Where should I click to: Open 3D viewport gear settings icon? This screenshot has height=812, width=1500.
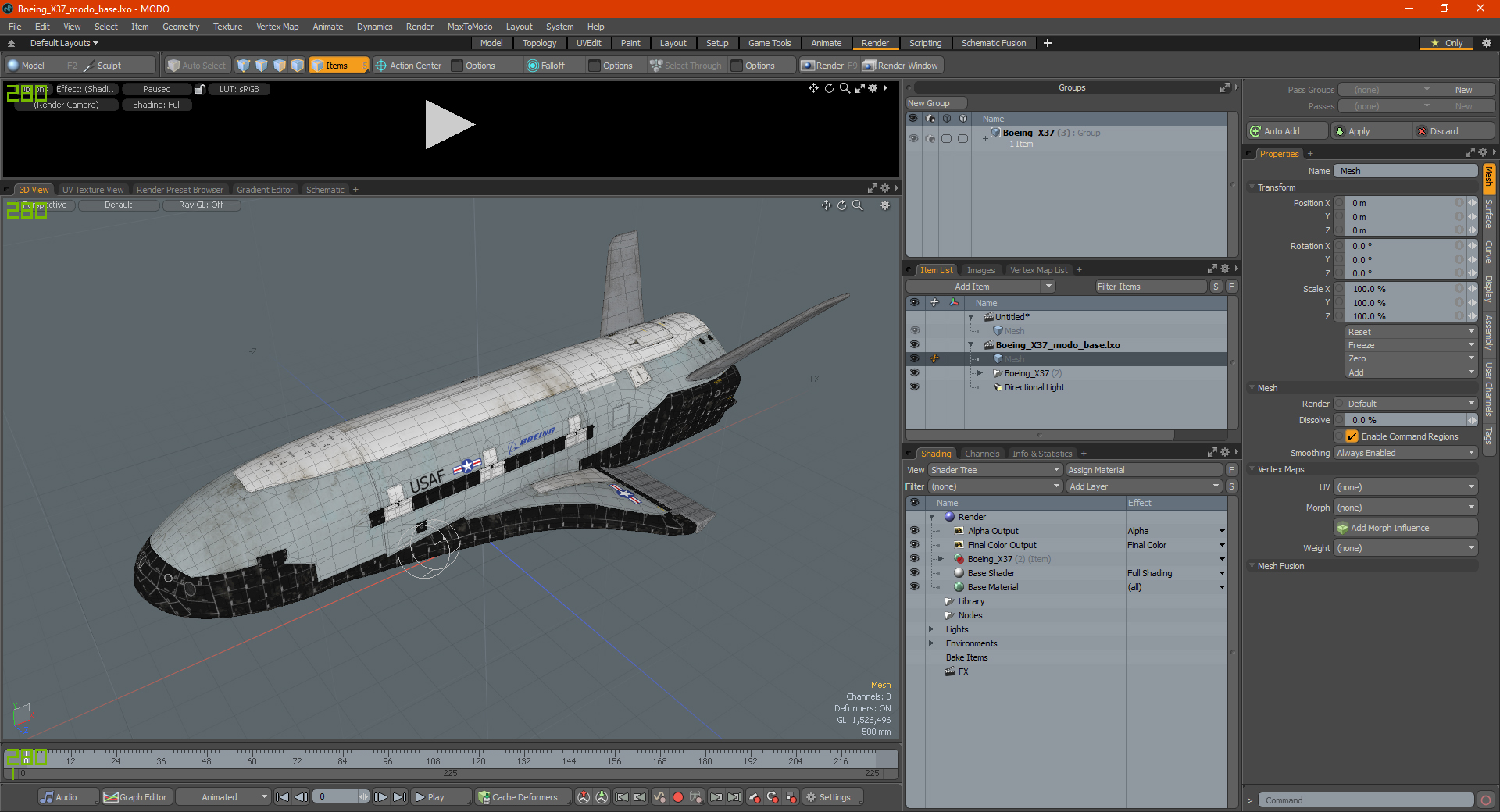click(x=885, y=205)
